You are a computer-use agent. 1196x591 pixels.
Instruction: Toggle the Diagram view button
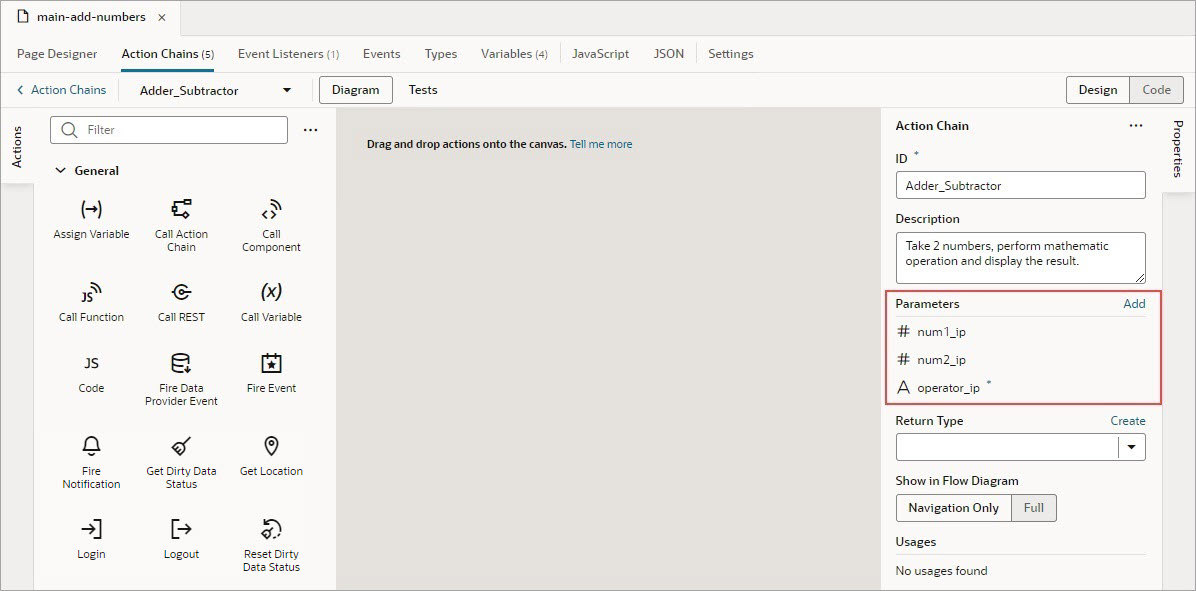point(355,90)
